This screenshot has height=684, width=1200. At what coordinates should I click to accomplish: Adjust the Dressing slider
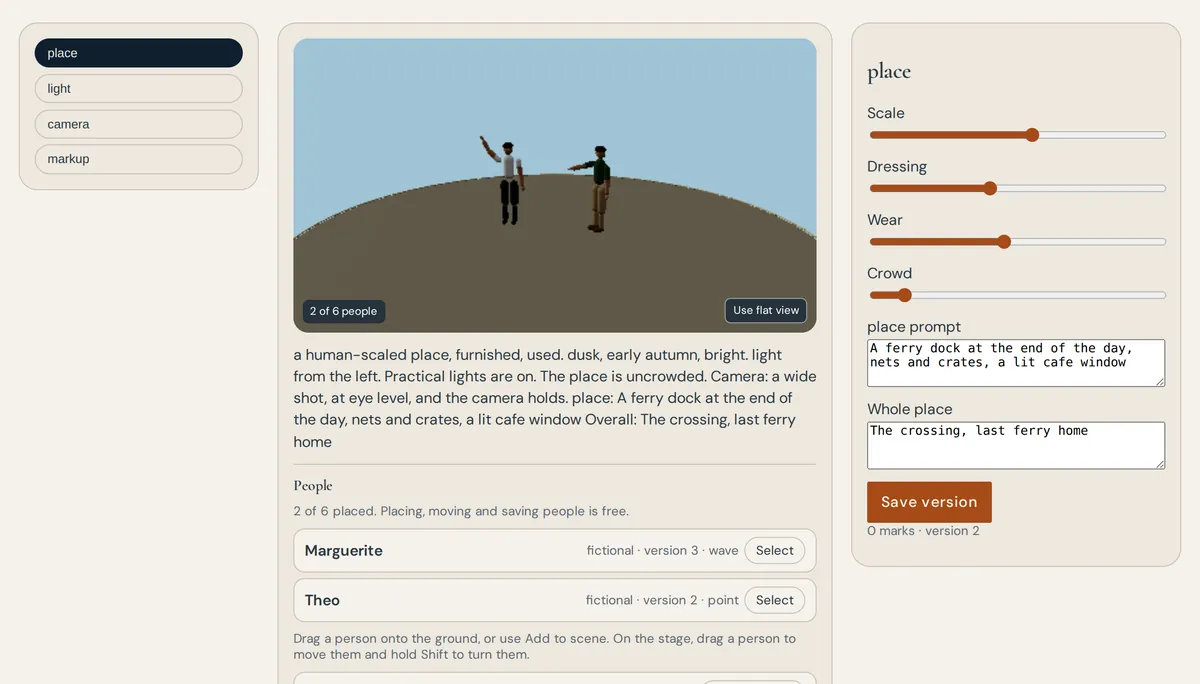pos(1017,188)
